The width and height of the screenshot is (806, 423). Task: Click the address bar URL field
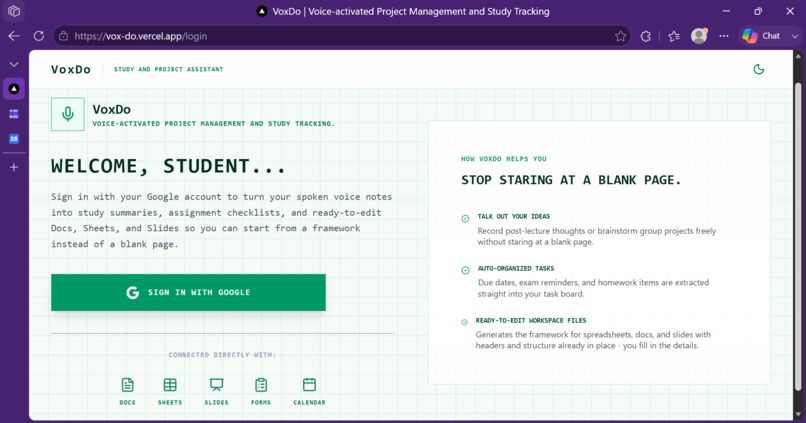(342, 36)
